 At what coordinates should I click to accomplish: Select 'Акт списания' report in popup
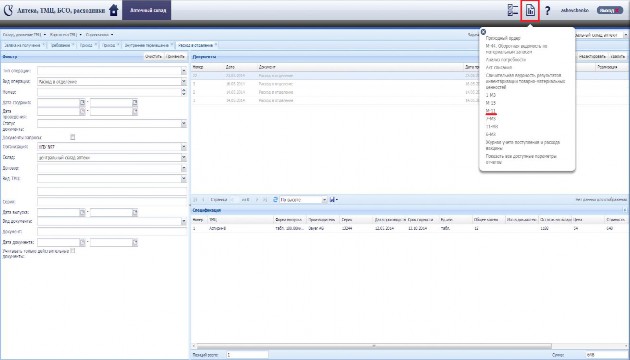[499, 68]
